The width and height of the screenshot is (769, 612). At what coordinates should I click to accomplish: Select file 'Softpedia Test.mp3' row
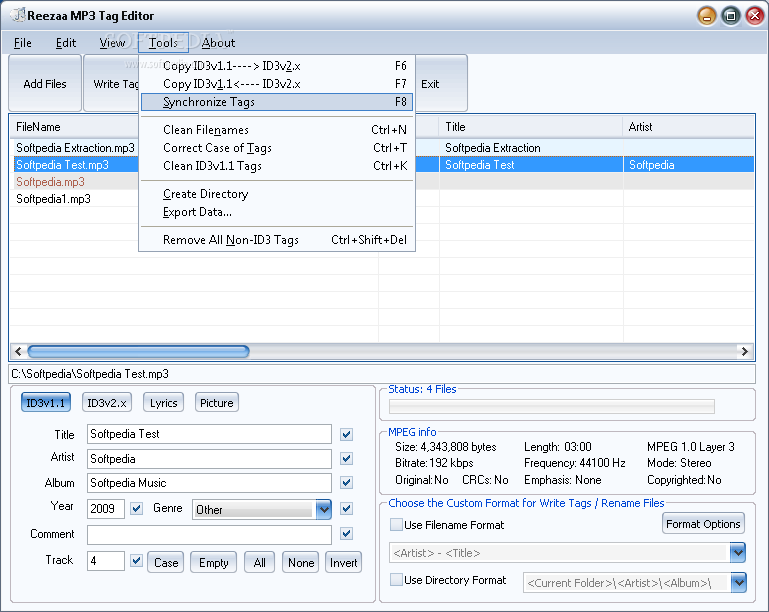[382, 165]
